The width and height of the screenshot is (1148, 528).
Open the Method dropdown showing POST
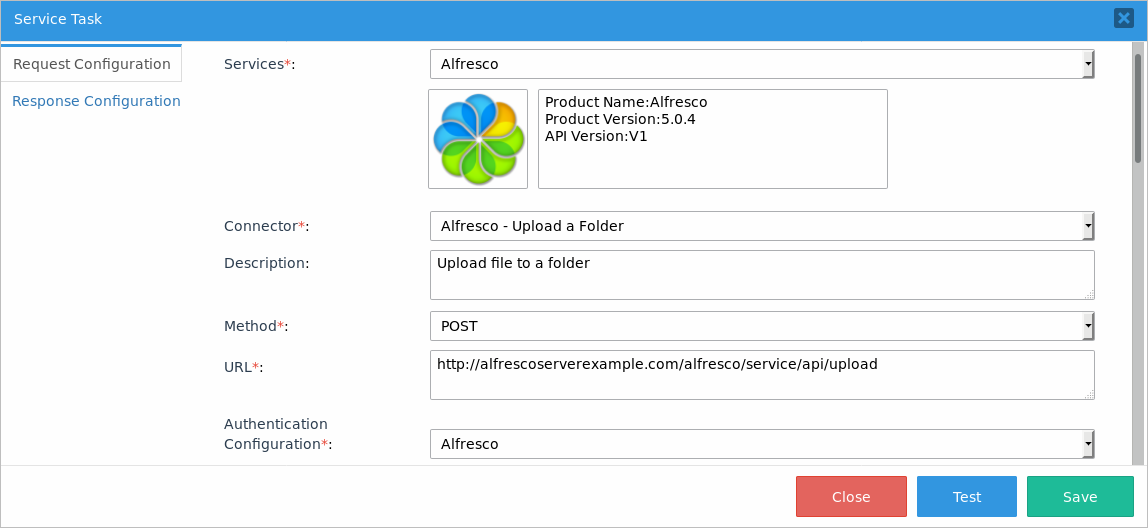(761, 326)
